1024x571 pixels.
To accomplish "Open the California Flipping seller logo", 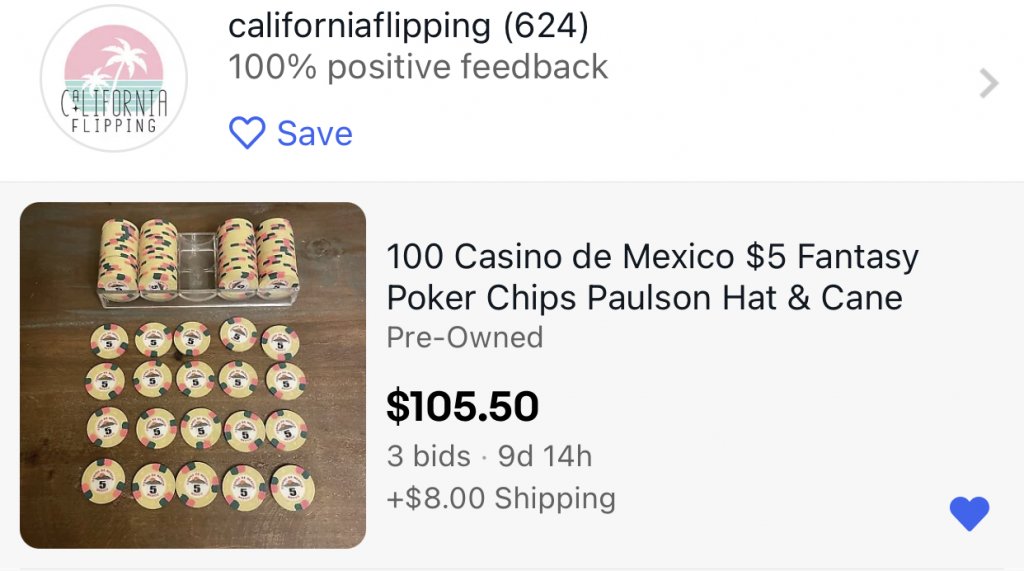I will (x=114, y=78).
